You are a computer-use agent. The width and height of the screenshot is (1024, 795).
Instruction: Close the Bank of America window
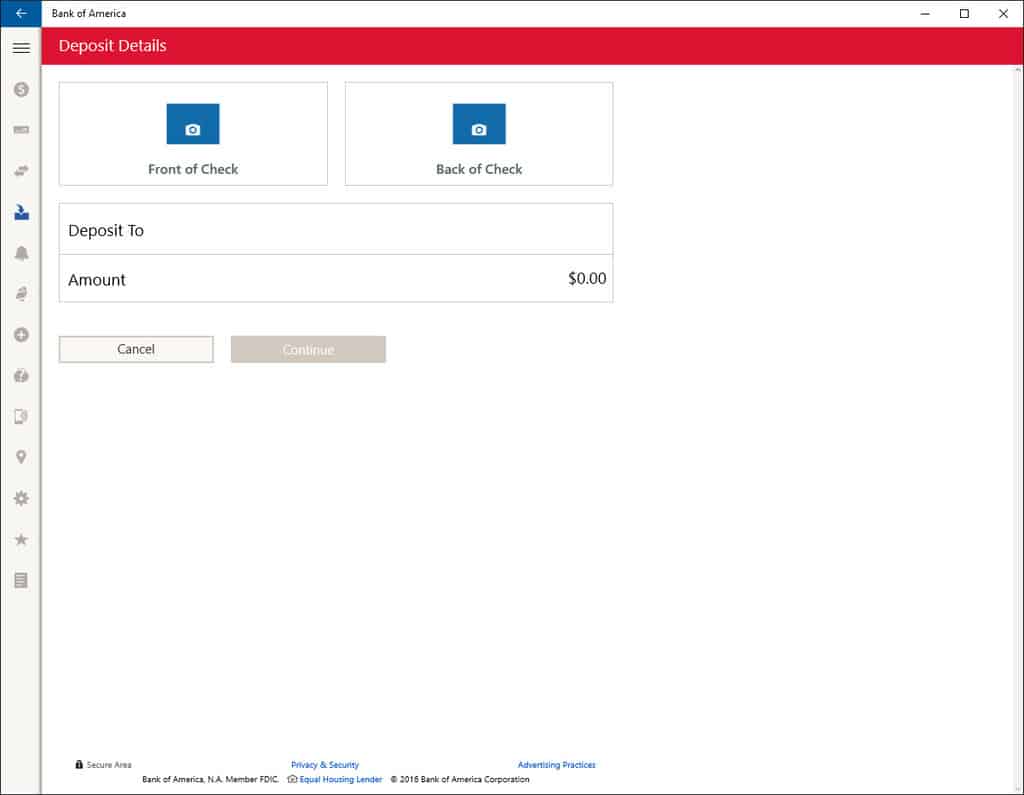pos(1003,13)
